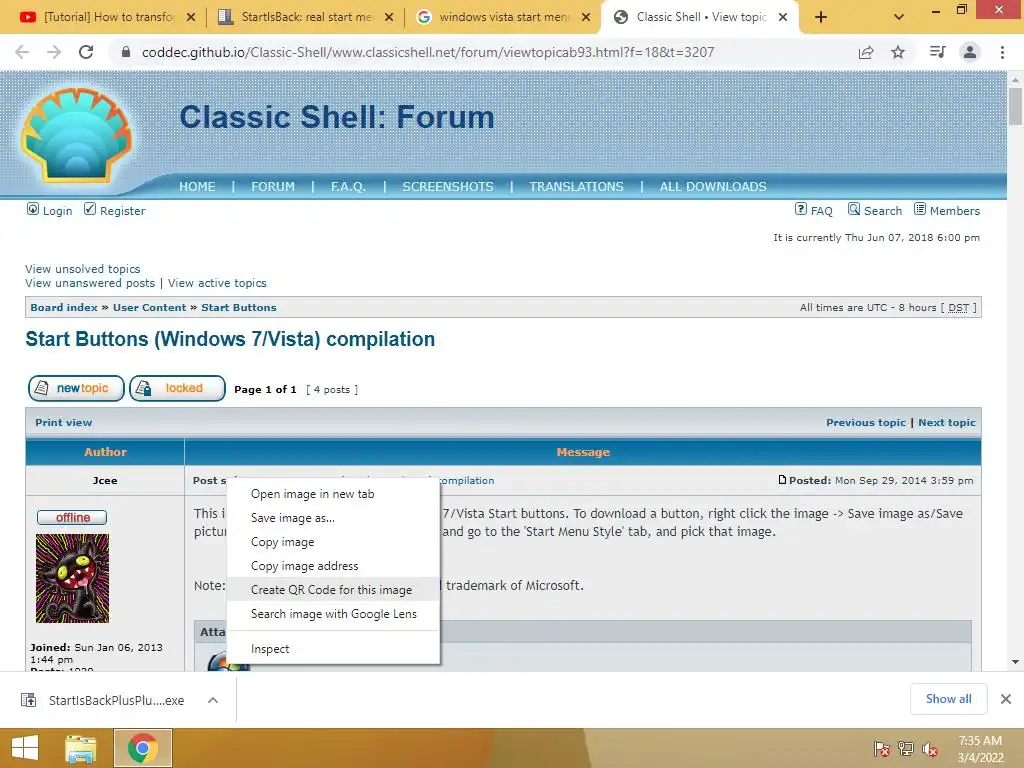
Task: Close the StartIsBack tab
Action: (x=389, y=17)
